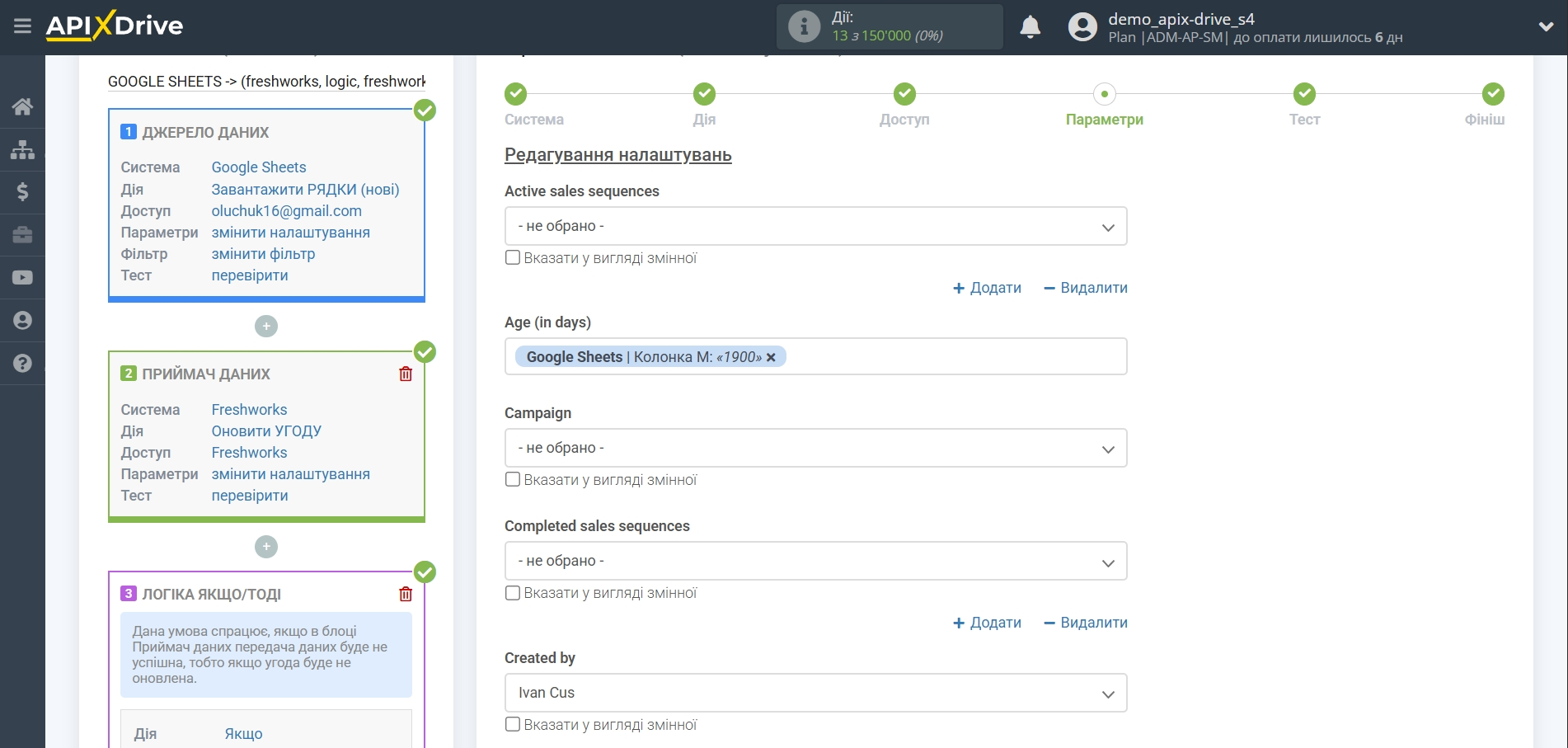Expand the Created by dropdown showing Ivan Cus
This screenshot has width=1568, height=748.
click(815, 694)
